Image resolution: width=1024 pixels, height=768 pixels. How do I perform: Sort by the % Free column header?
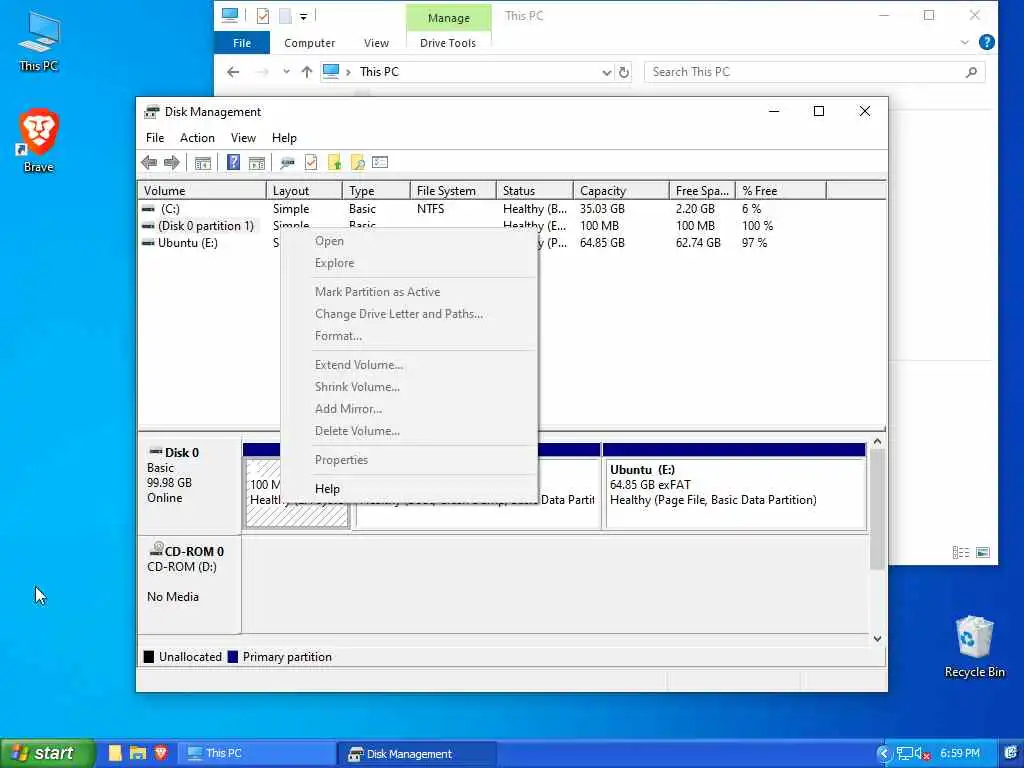click(x=780, y=191)
